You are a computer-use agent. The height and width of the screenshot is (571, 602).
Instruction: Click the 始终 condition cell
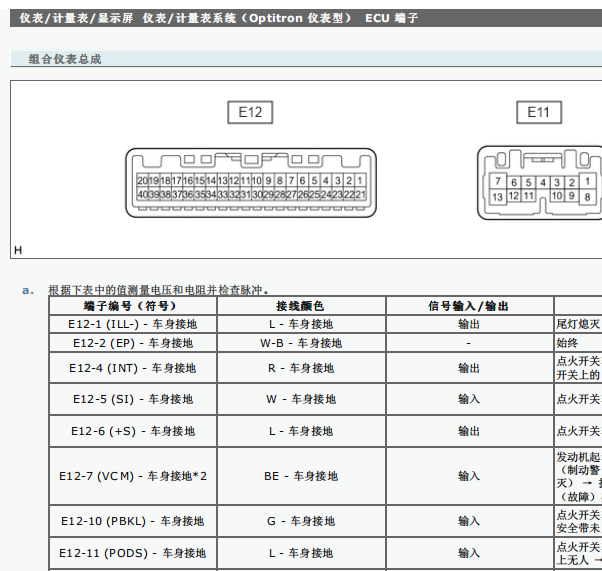pyautogui.click(x=578, y=343)
